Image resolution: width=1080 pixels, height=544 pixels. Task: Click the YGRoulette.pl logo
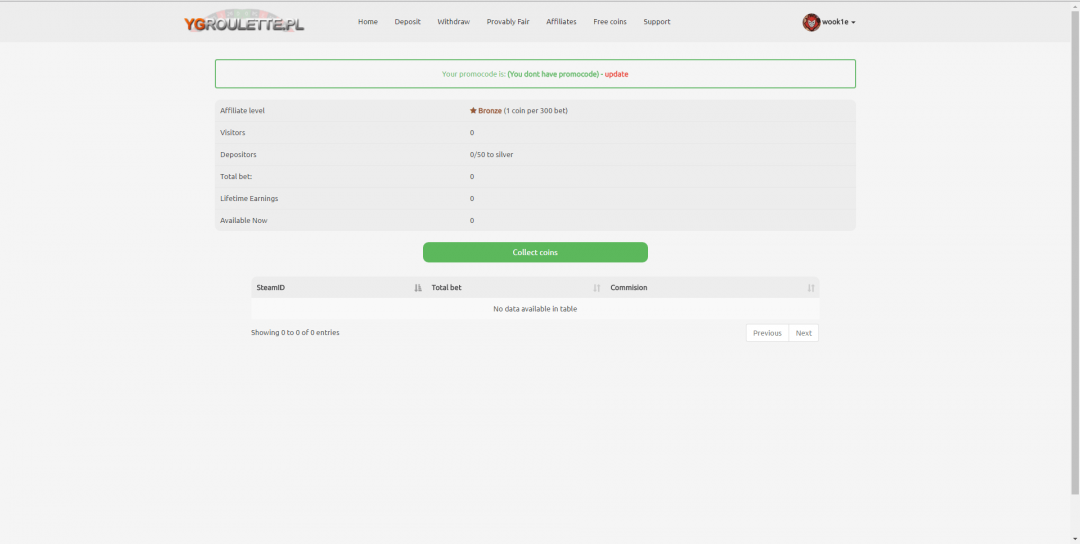click(244, 22)
